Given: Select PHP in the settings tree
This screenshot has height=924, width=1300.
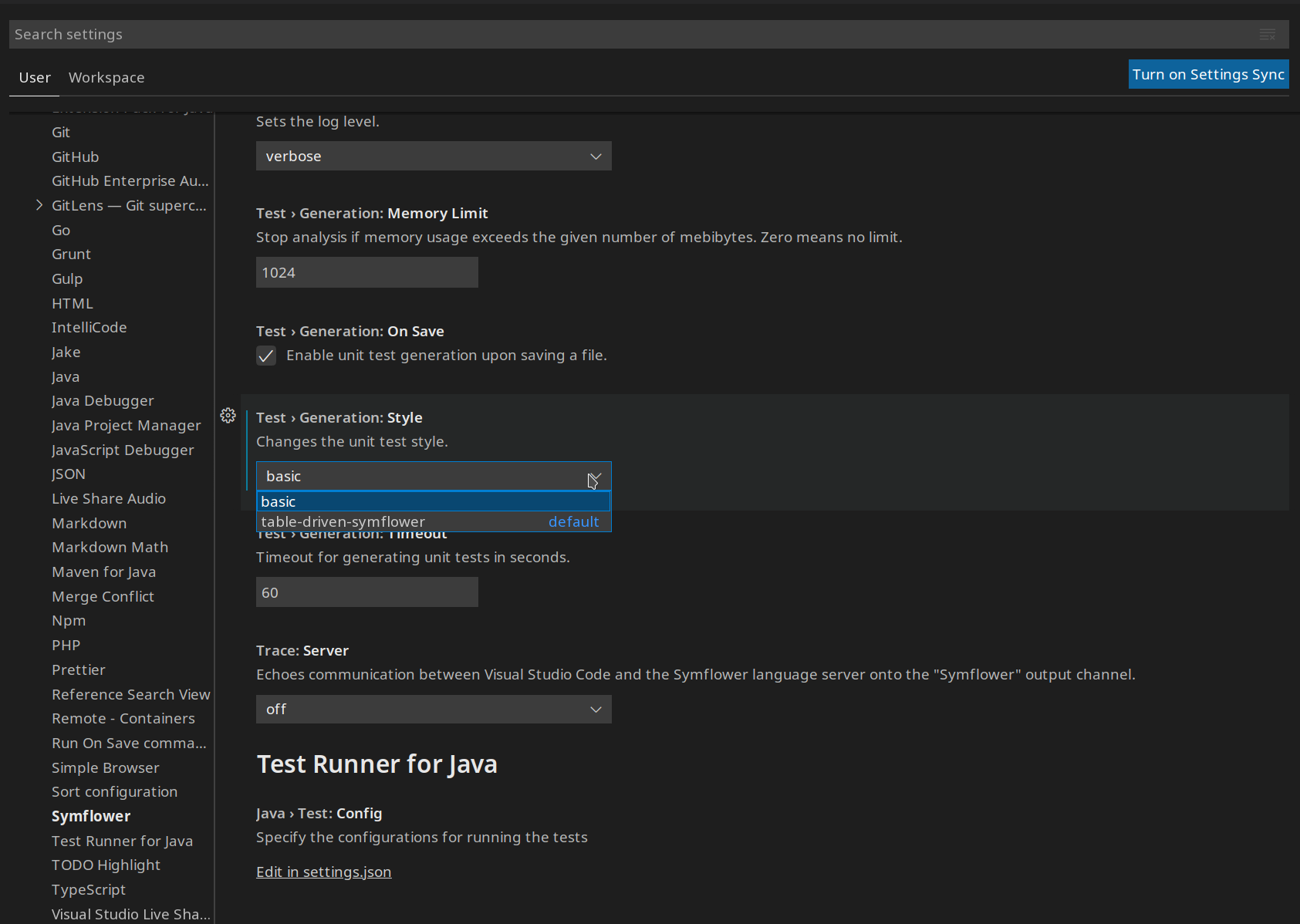Looking at the screenshot, I should (66, 646).
